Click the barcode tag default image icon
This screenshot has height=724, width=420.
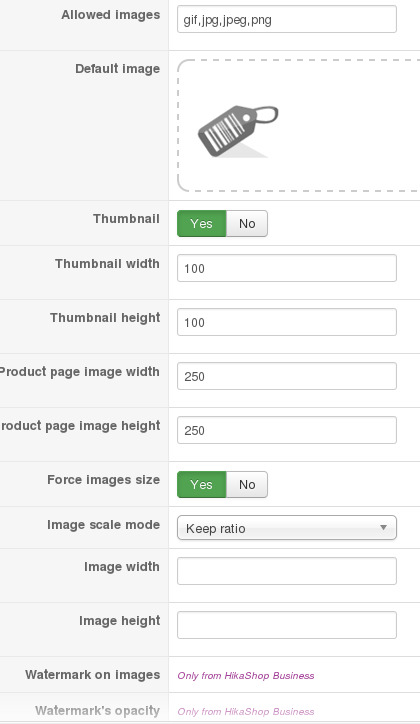point(238,132)
